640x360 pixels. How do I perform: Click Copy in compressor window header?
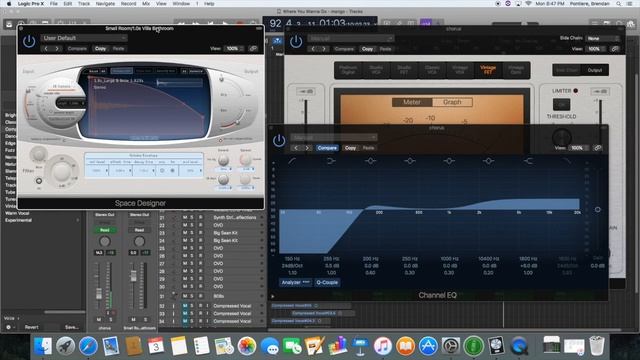[x=367, y=49]
